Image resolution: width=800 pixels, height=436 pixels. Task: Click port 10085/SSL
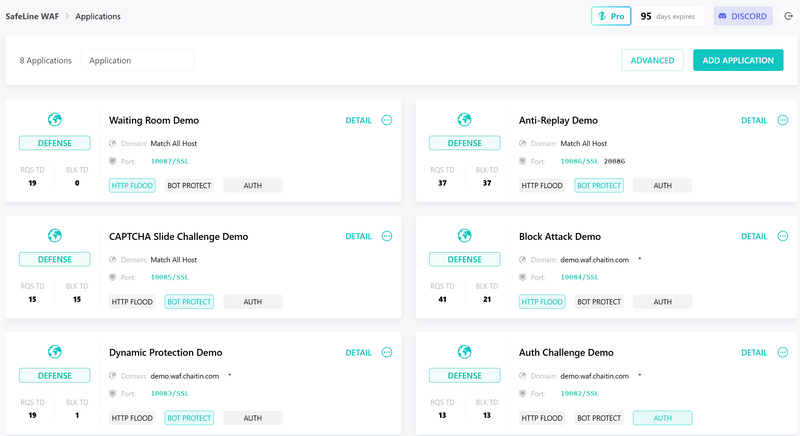tap(169, 277)
